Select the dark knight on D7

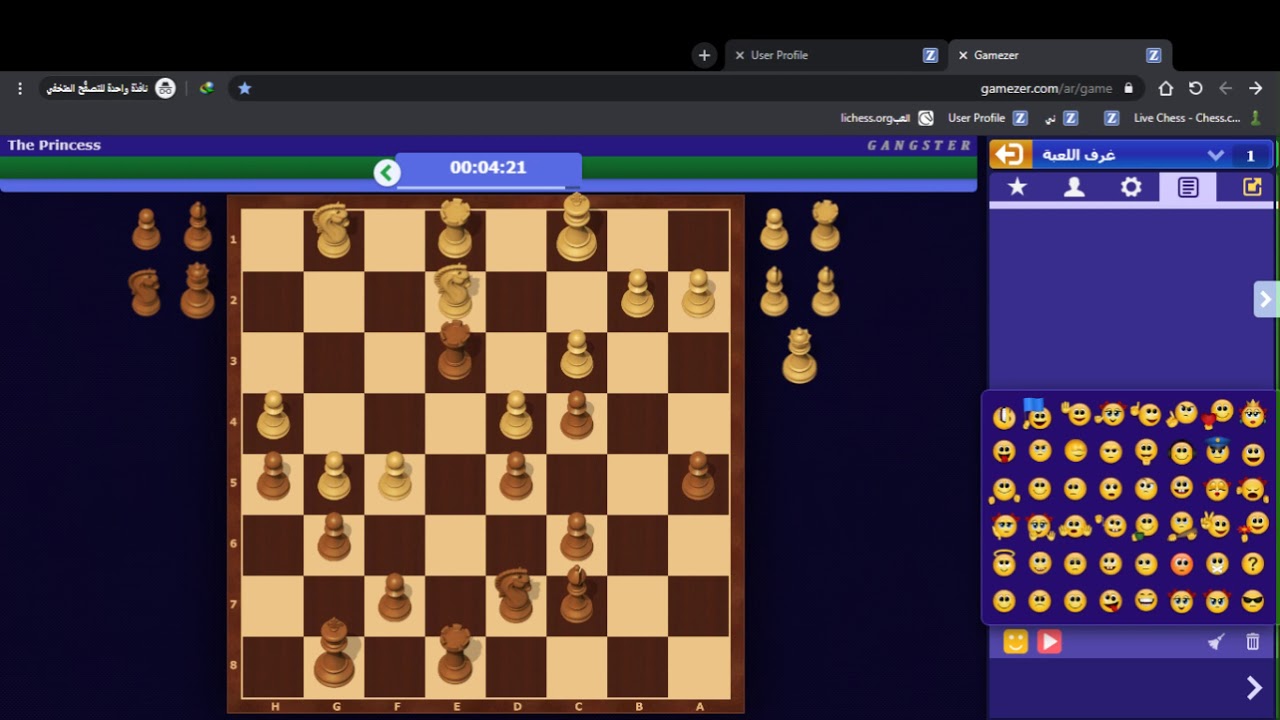[x=514, y=594]
